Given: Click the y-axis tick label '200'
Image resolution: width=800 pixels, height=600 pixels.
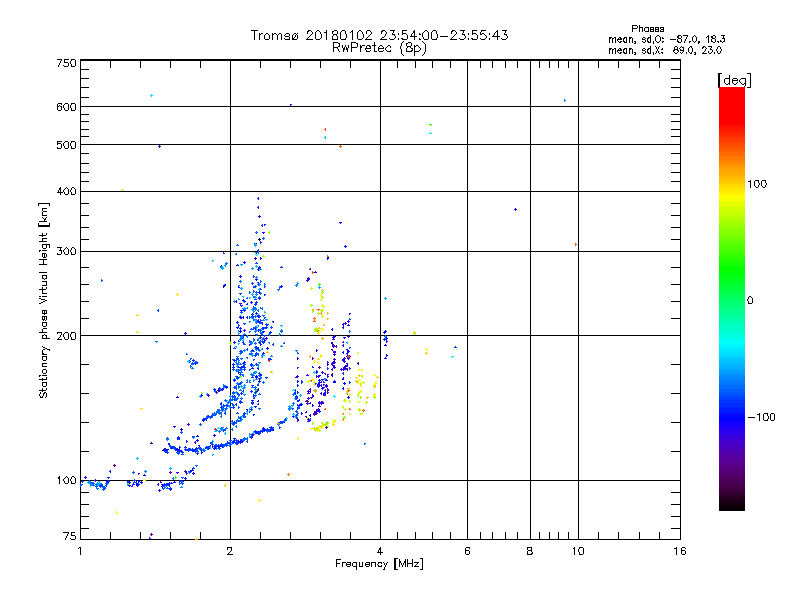Looking at the screenshot, I should coord(66,336).
